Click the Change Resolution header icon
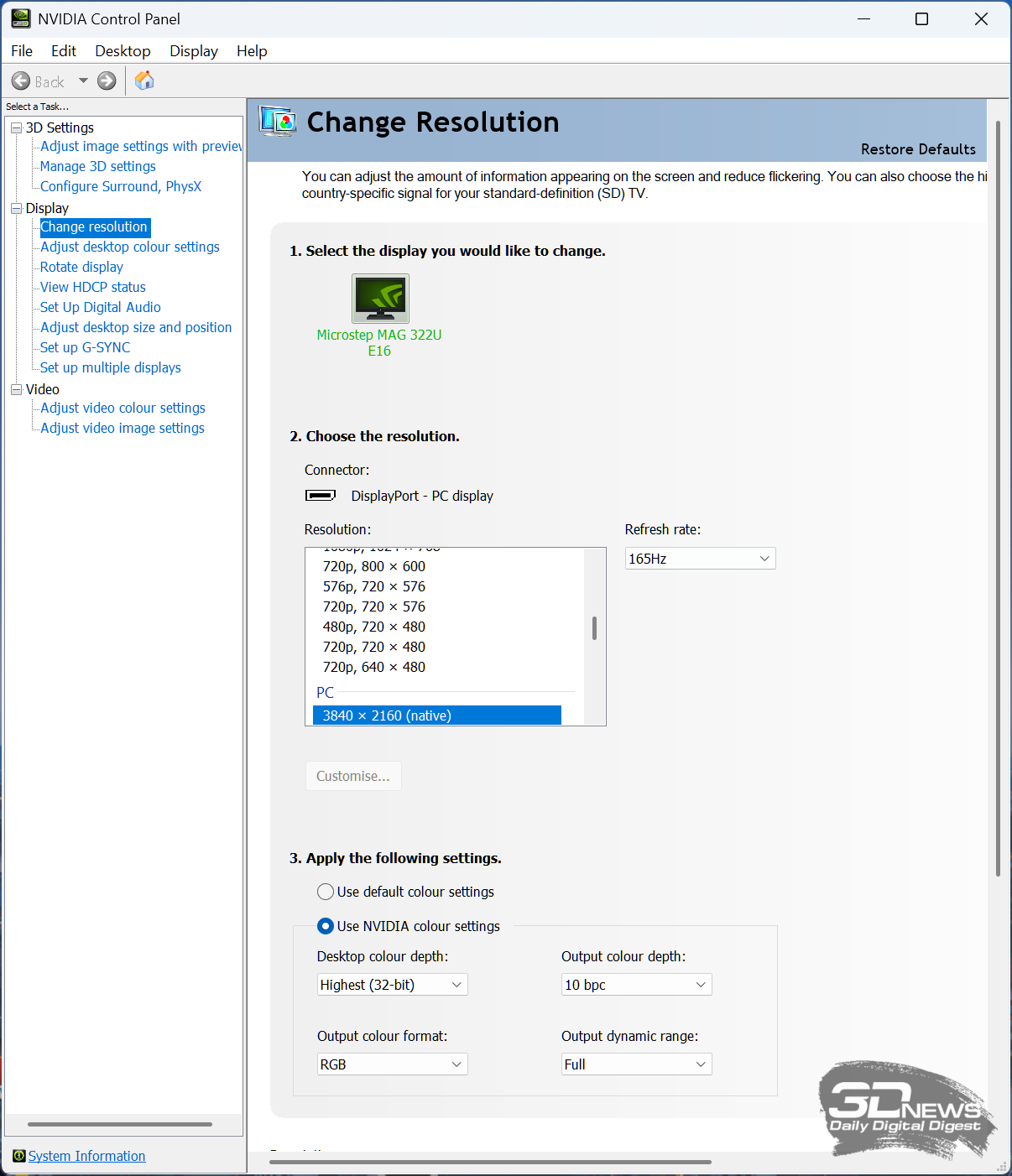This screenshot has width=1012, height=1176. (278, 122)
